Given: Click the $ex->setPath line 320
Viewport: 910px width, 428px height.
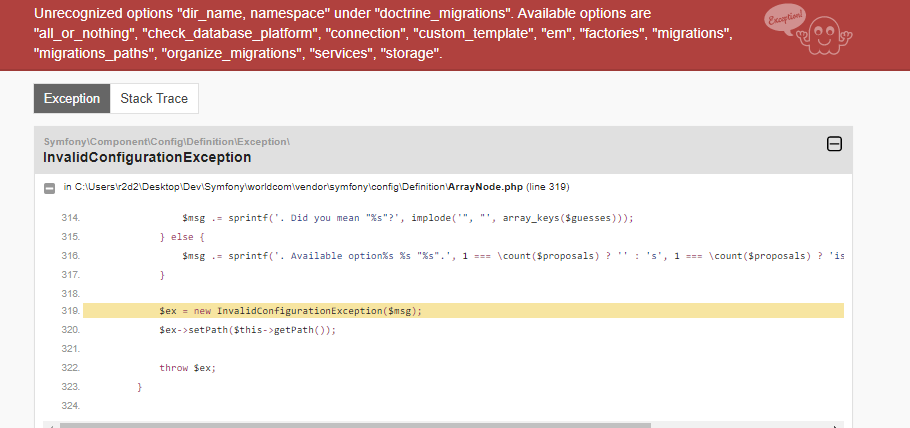Looking at the screenshot, I should tap(248, 330).
